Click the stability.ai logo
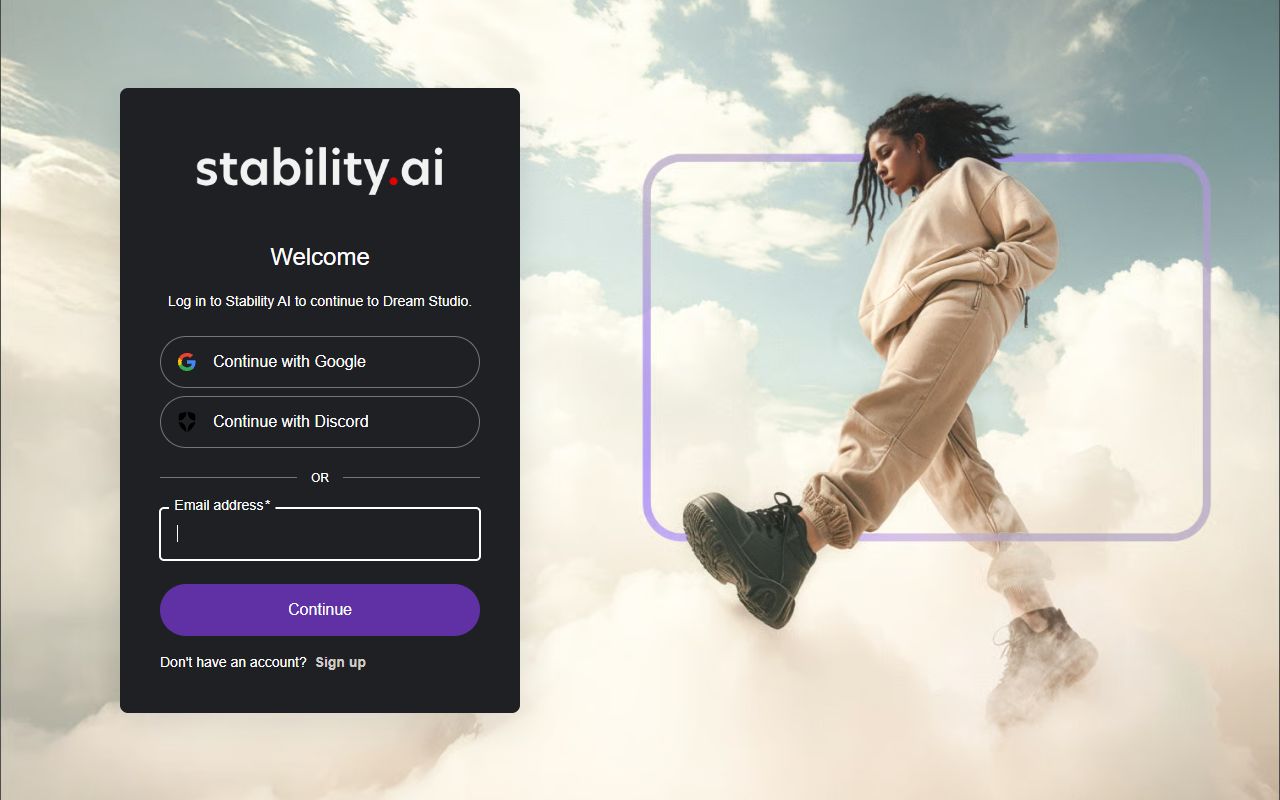Screen dimensions: 1280x800 click(320, 169)
